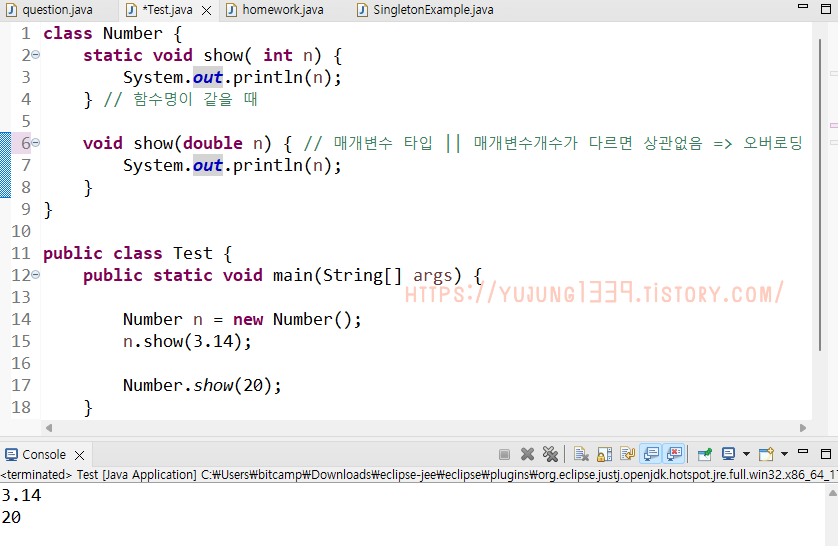Pin the Console view
The width and height of the screenshot is (838, 546).
(705, 455)
